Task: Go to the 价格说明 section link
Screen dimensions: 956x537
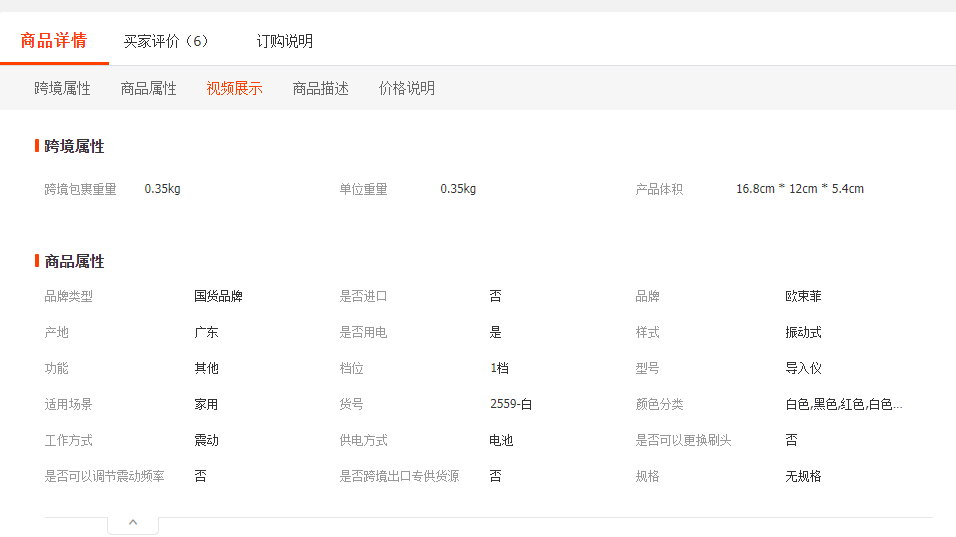Action: click(x=406, y=89)
